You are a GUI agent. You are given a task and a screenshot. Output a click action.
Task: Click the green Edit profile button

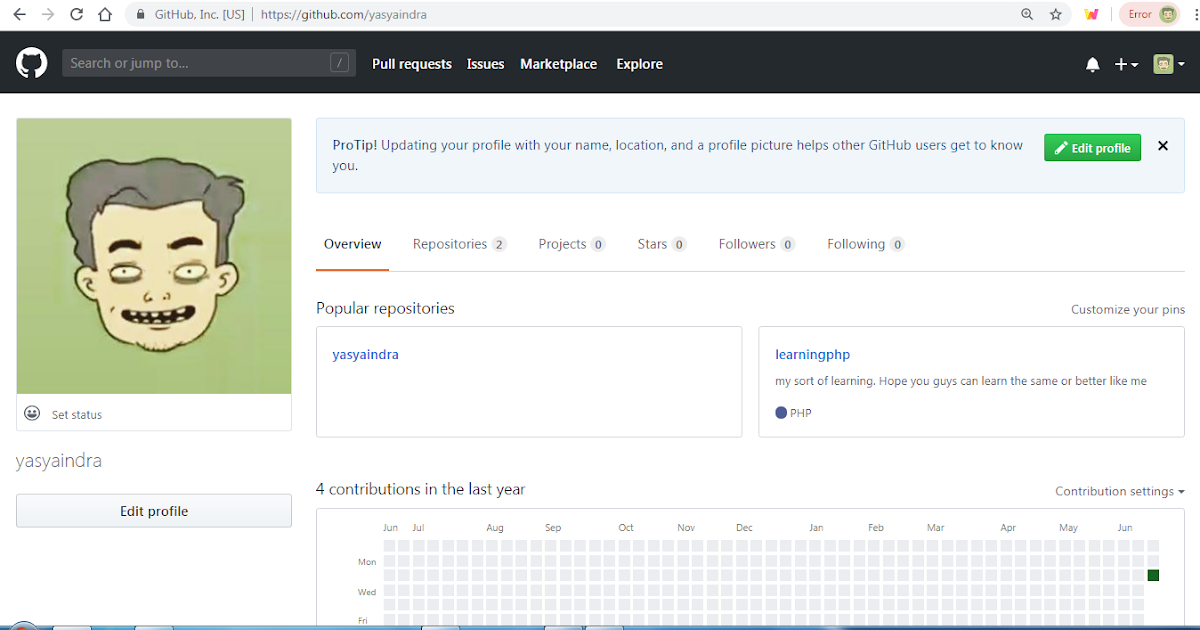point(1092,147)
